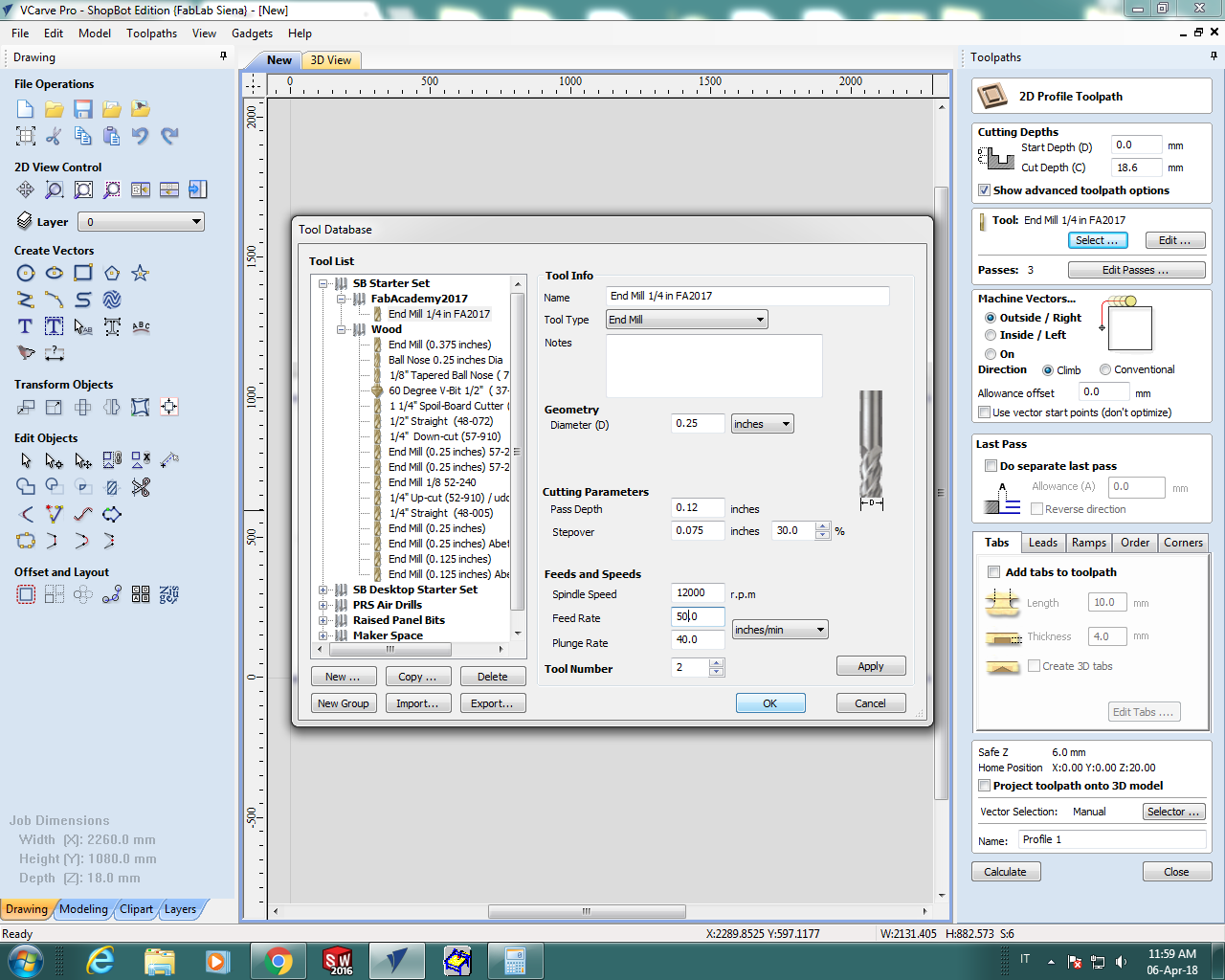Viewport: 1225px width, 980px height.
Task: Click the Nest Parts icon
Action: [169, 594]
